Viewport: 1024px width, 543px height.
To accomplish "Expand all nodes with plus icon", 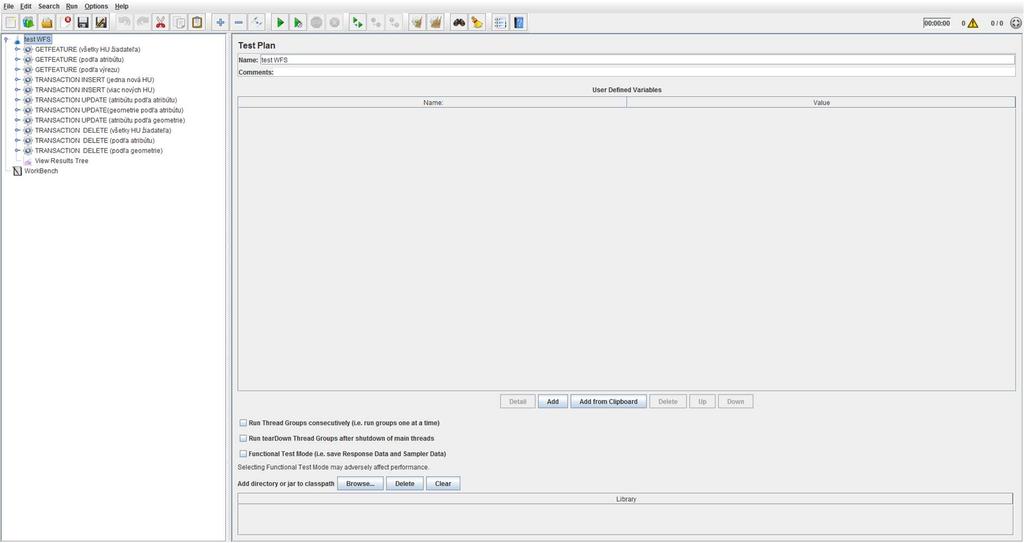I will pyautogui.click(x=221, y=23).
